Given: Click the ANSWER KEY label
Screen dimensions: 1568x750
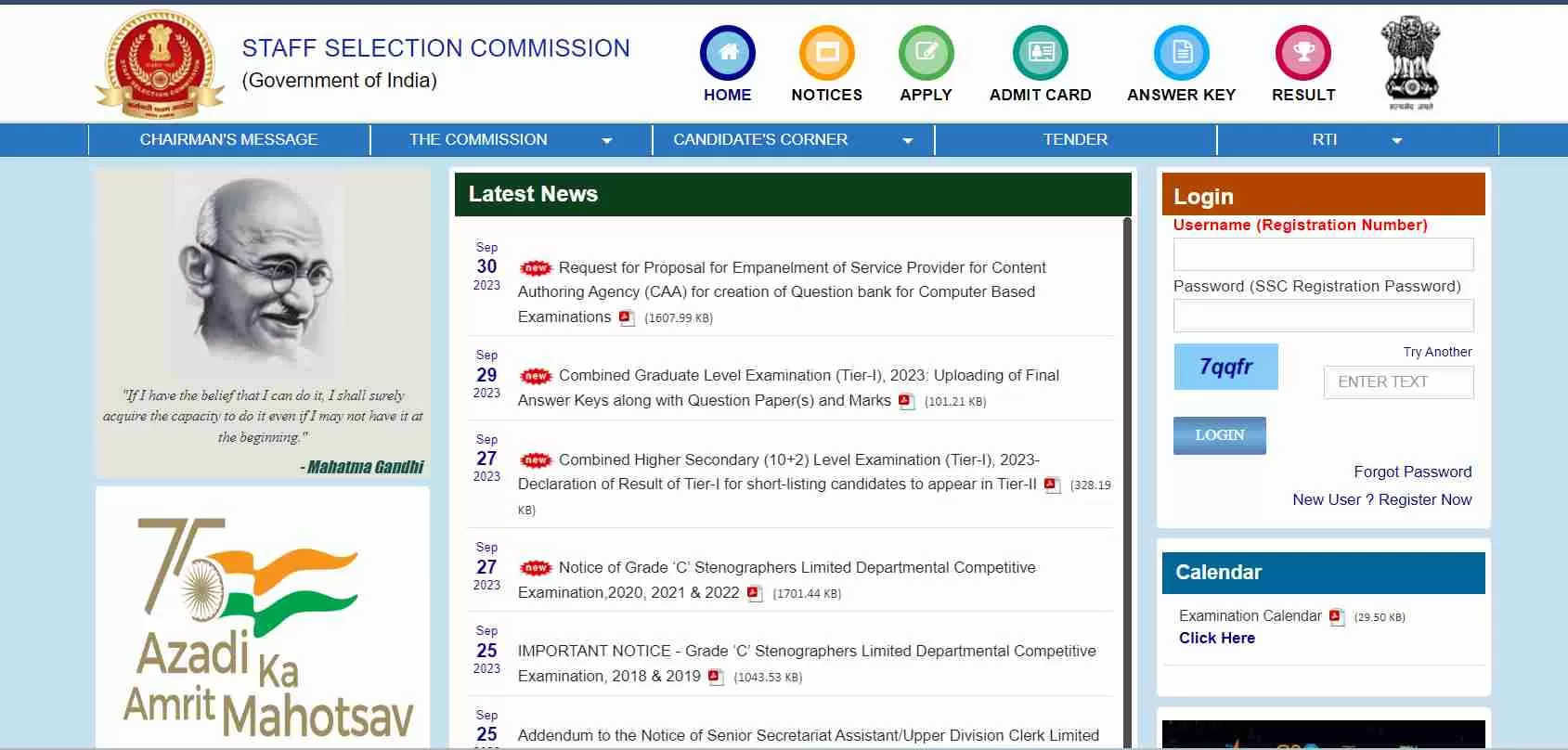Looking at the screenshot, I should click(1182, 95).
